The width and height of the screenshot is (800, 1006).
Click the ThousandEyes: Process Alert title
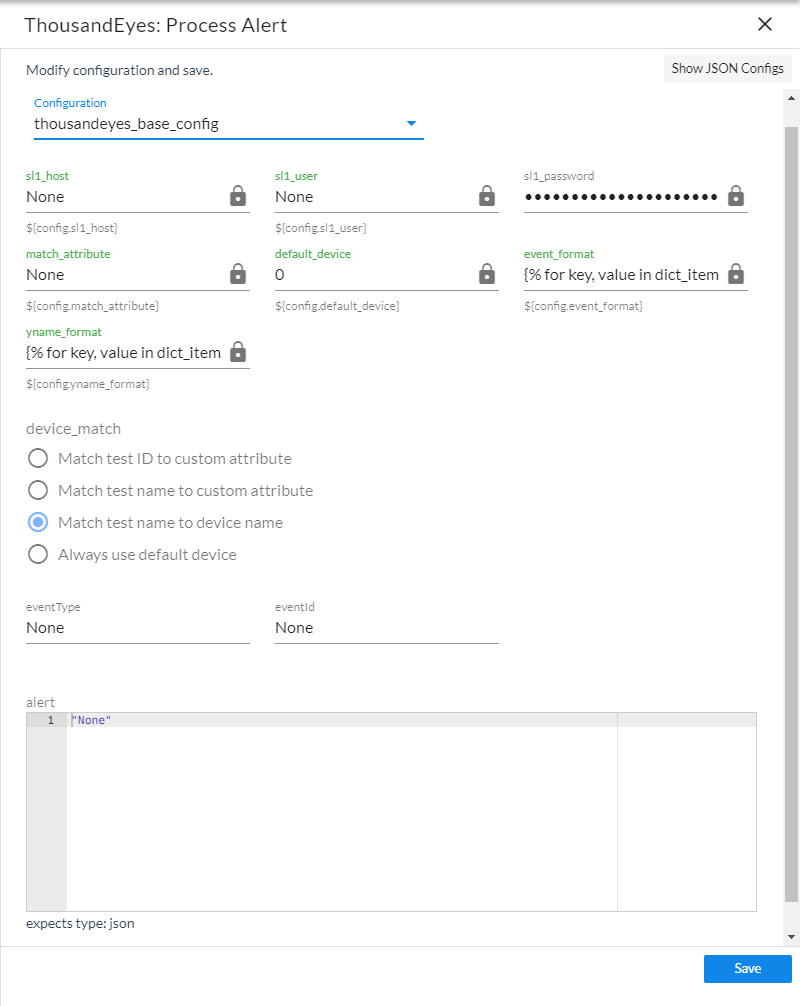[156, 25]
